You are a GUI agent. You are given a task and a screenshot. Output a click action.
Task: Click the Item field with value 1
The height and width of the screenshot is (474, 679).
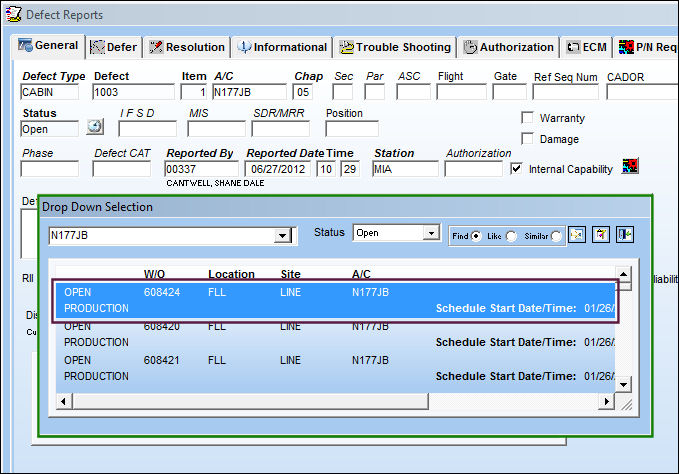point(194,92)
